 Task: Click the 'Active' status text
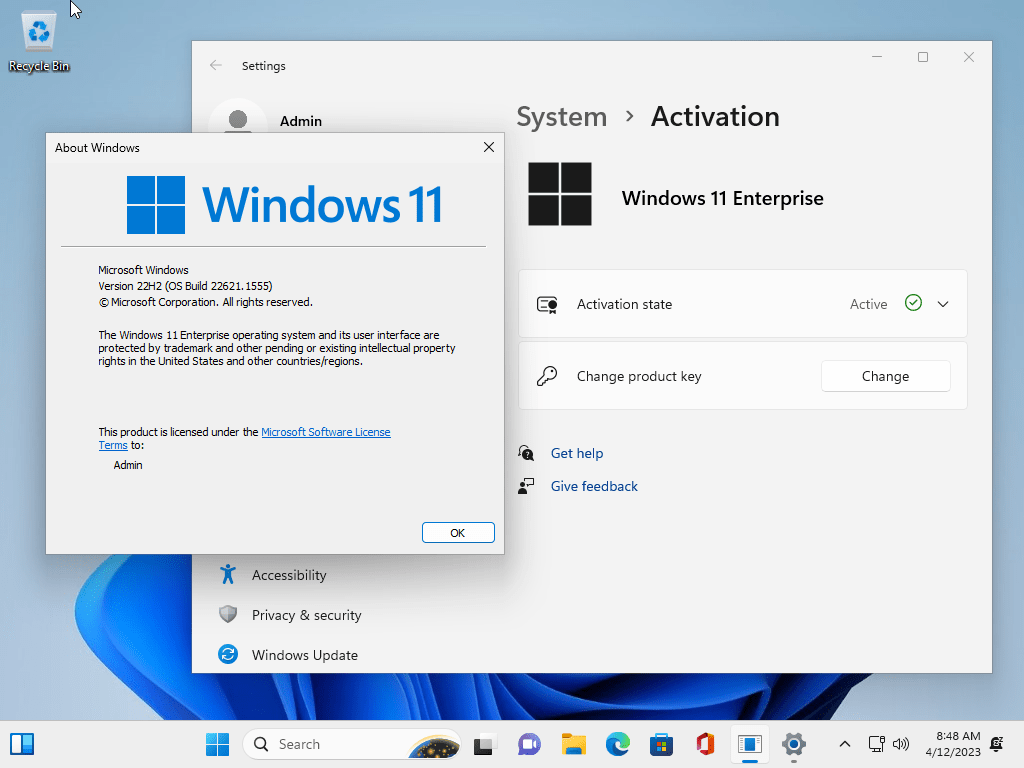[868, 304]
